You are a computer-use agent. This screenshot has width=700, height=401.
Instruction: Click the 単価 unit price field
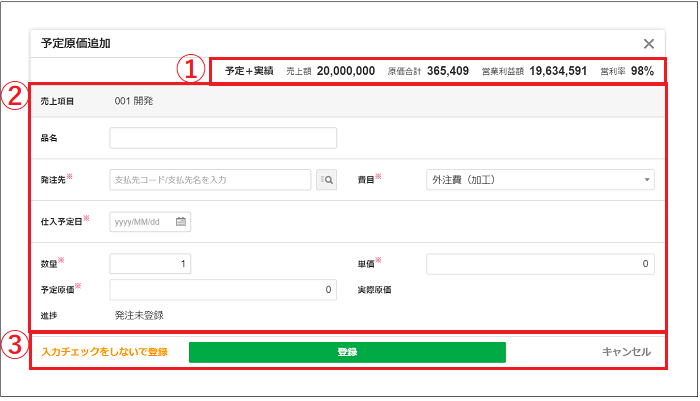[x=540, y=264]
